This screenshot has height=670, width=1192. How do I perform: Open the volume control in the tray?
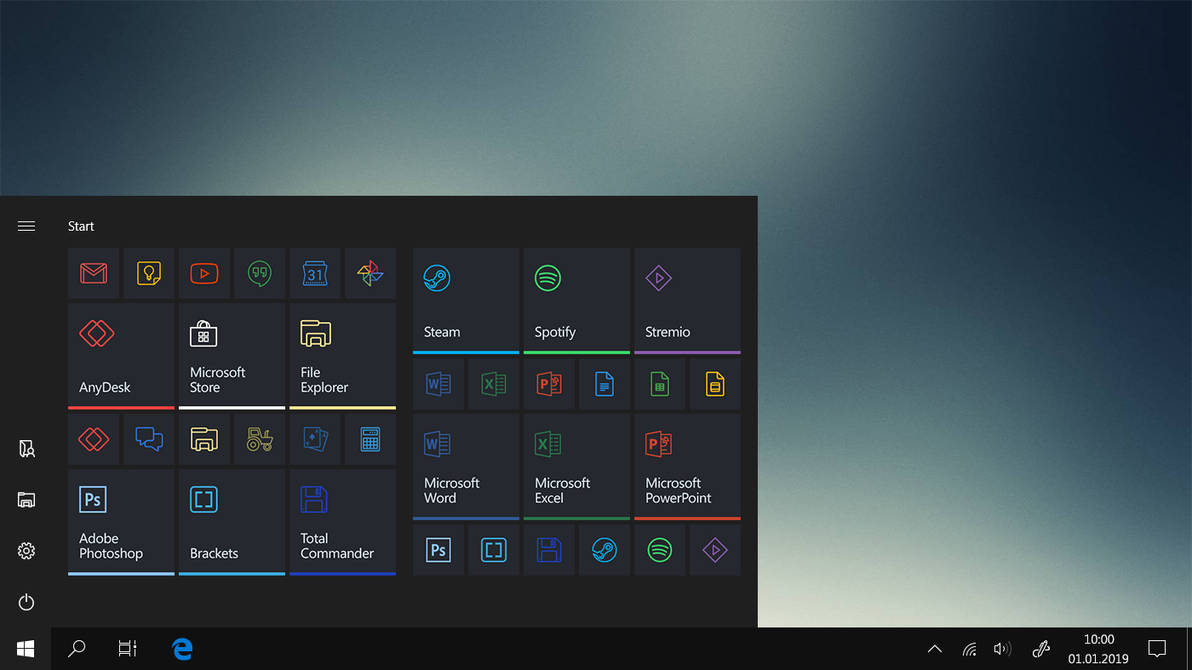(x=1003, y=649)
